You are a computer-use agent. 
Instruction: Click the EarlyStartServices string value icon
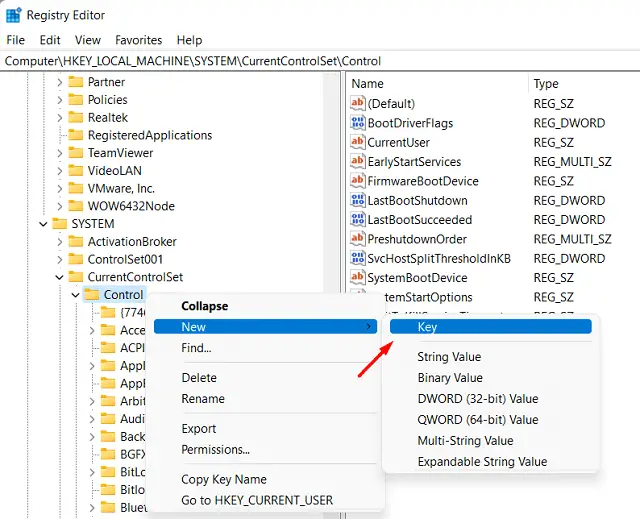tap(359, 162)
